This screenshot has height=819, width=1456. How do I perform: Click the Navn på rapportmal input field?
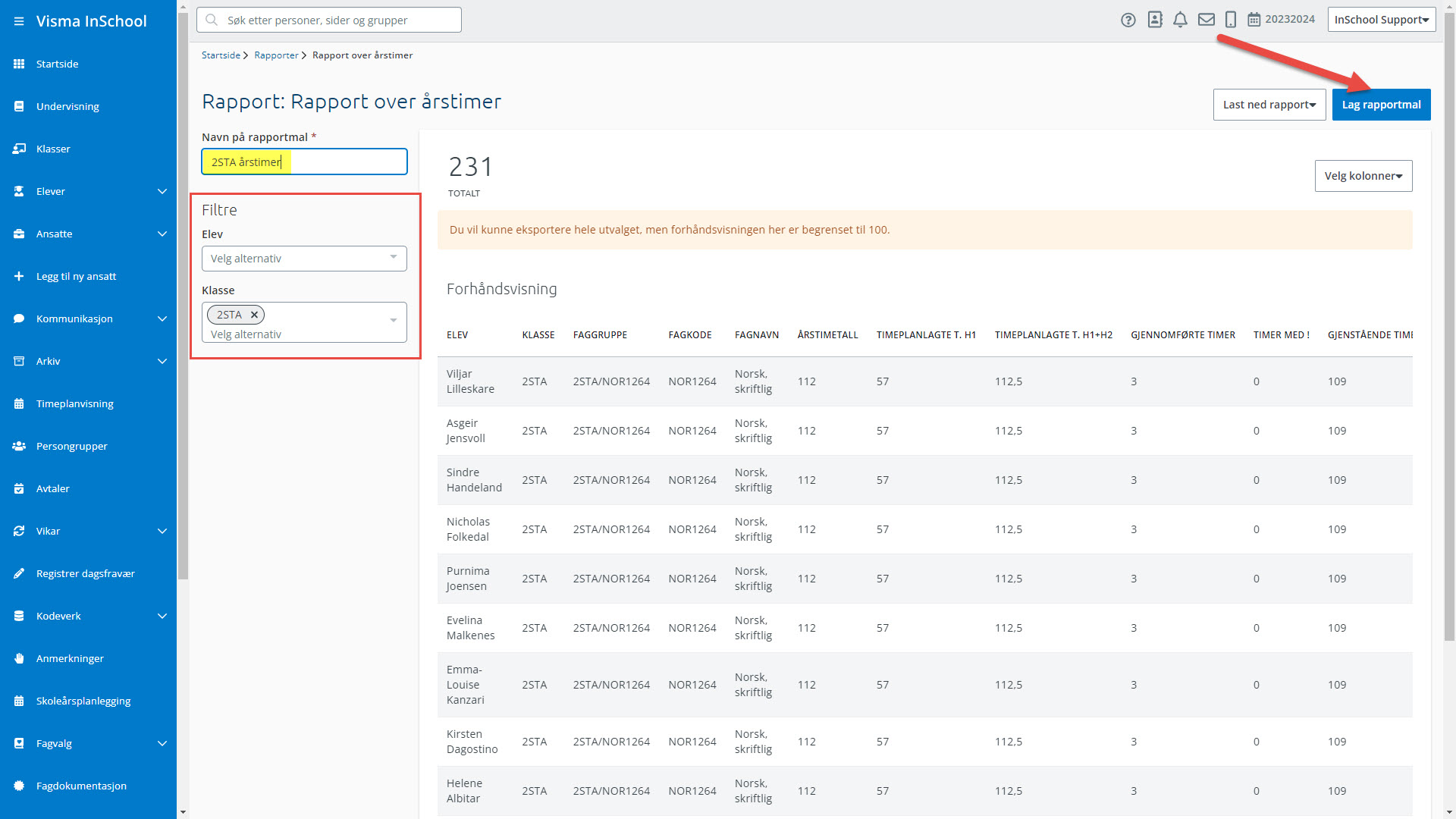point(304,162)
